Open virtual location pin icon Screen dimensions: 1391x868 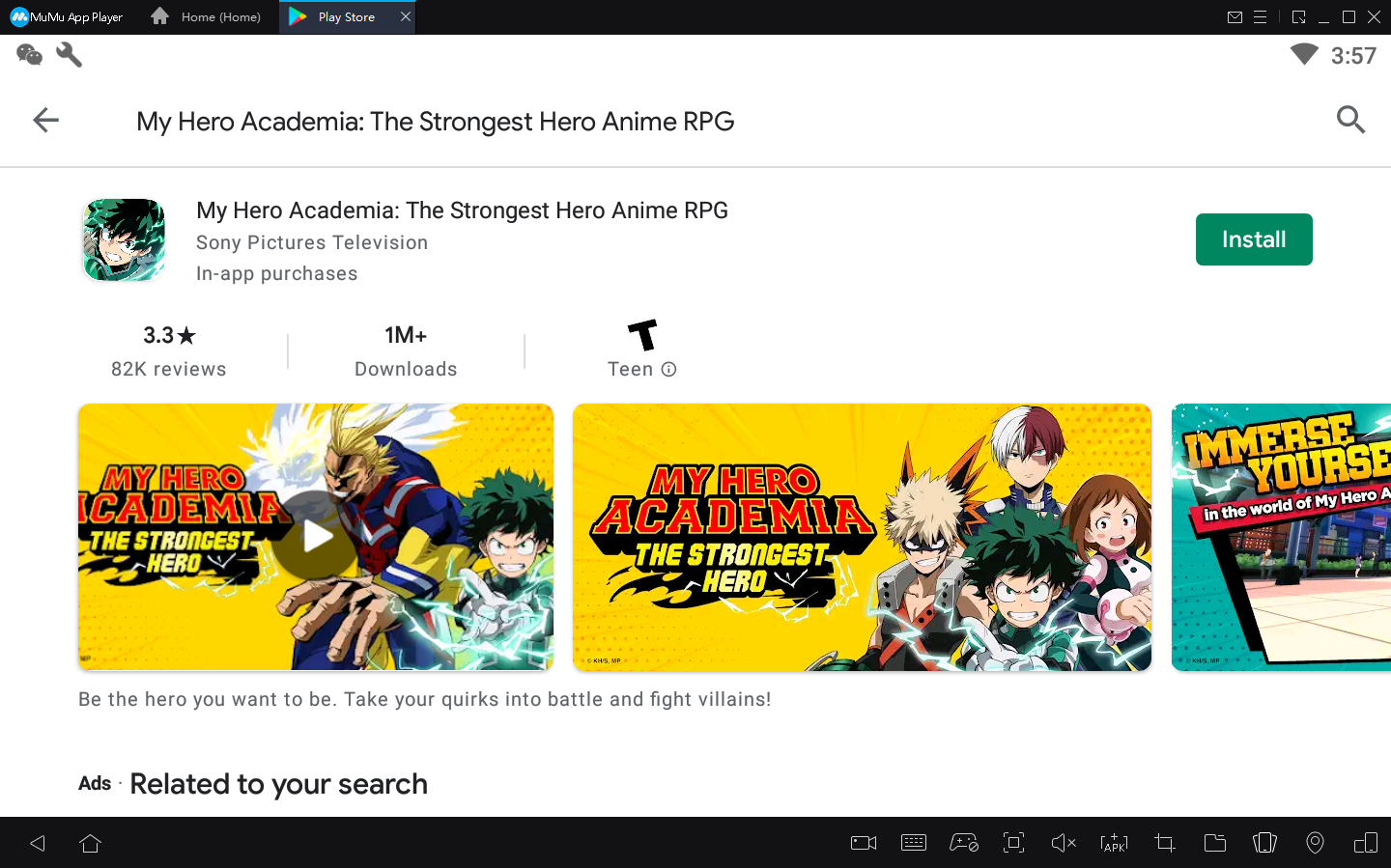point(1315,843)
